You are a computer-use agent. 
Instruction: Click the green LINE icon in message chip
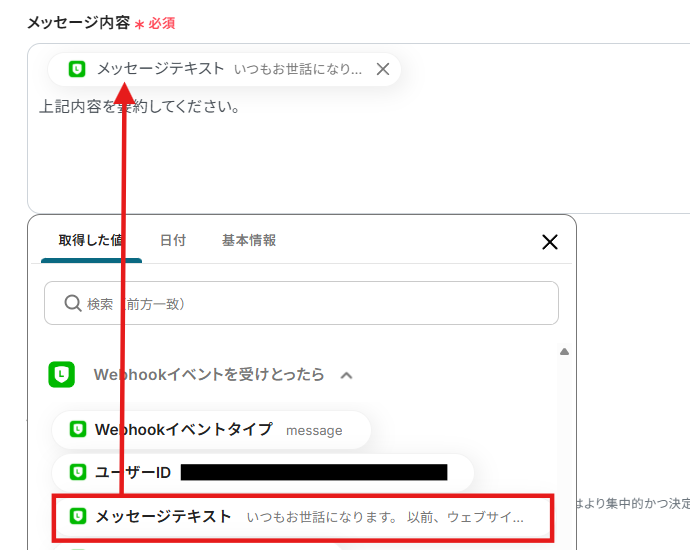click(77, 69)
